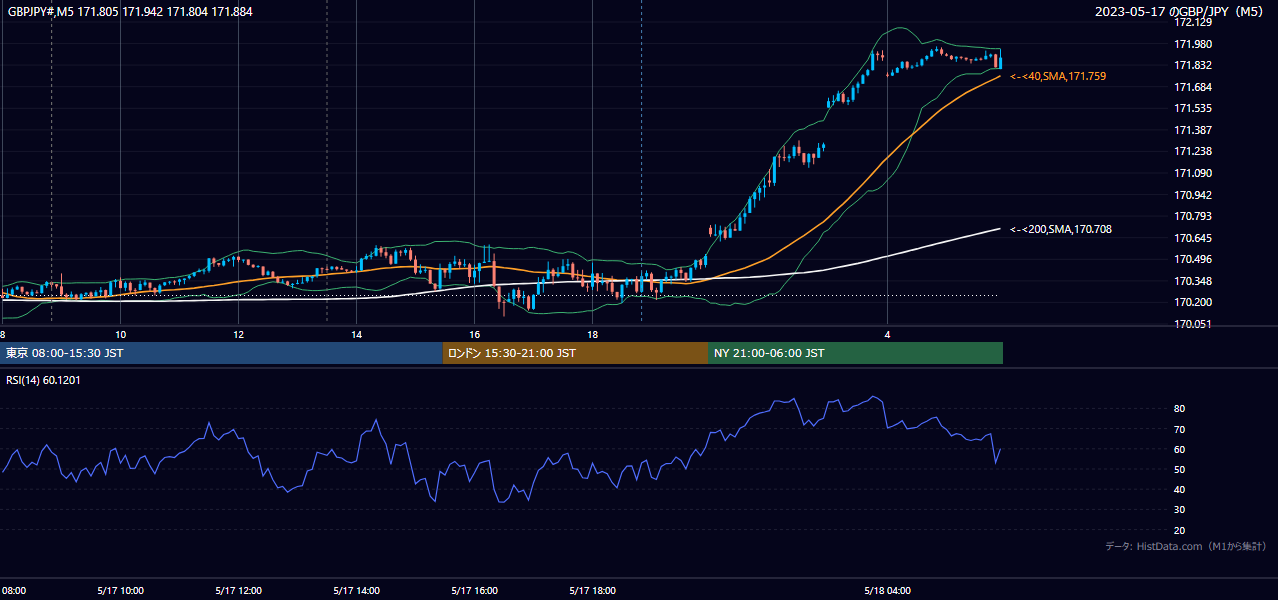Click the RSI 70 level label

click(1180, 429)
